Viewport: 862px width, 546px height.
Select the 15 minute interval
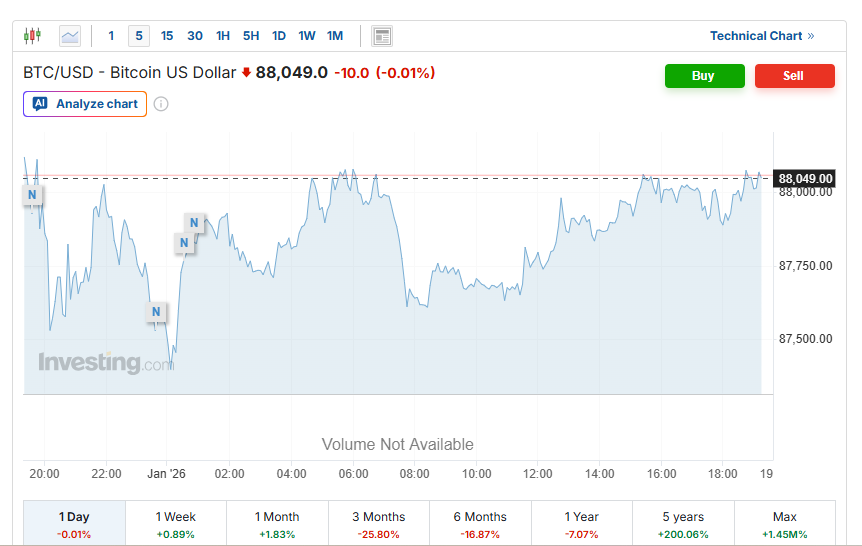click(x=167, y=36)
